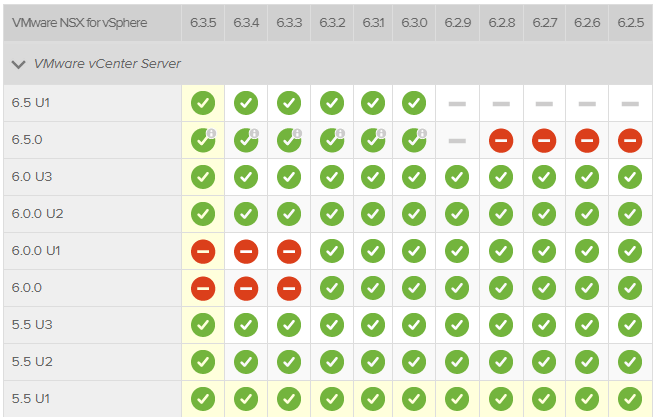Click red icon for 6.5.0 under 6.2.5
Image resolution: width=653 pixels, height=417 pixels.
pyautogui.click(x=629, y=140)
